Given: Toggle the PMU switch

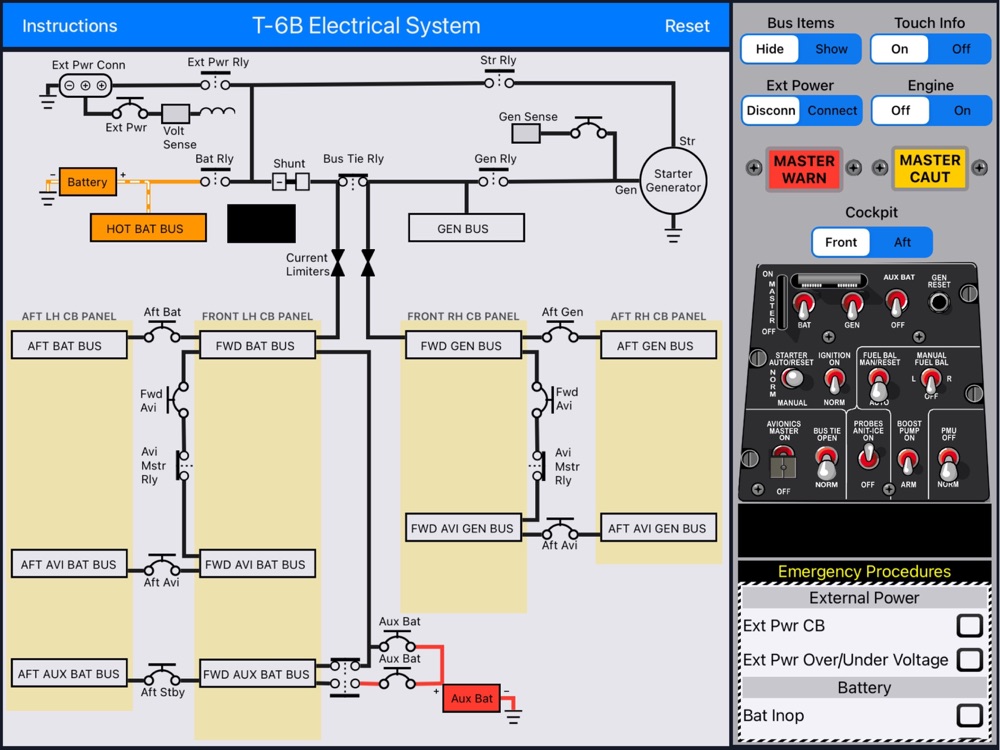Looking at the screenshot, I should tap(948, 464).
